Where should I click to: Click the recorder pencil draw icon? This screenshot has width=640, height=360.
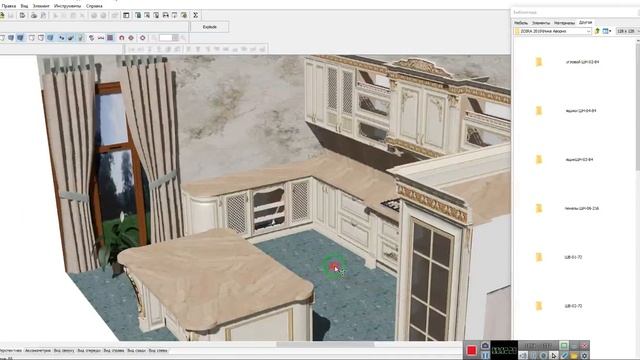(564, 356)
